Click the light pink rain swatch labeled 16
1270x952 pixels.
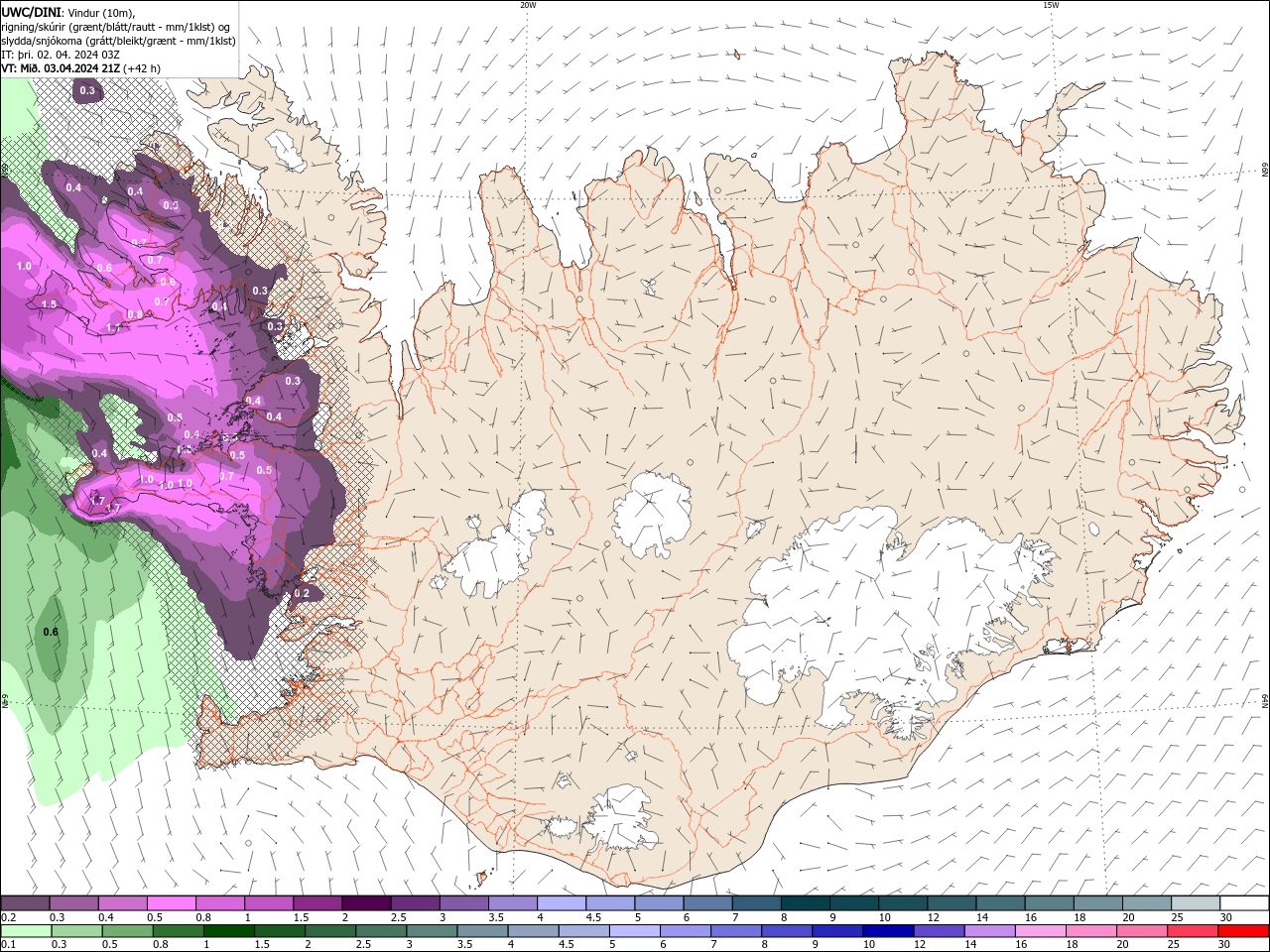pos(1039,931)
